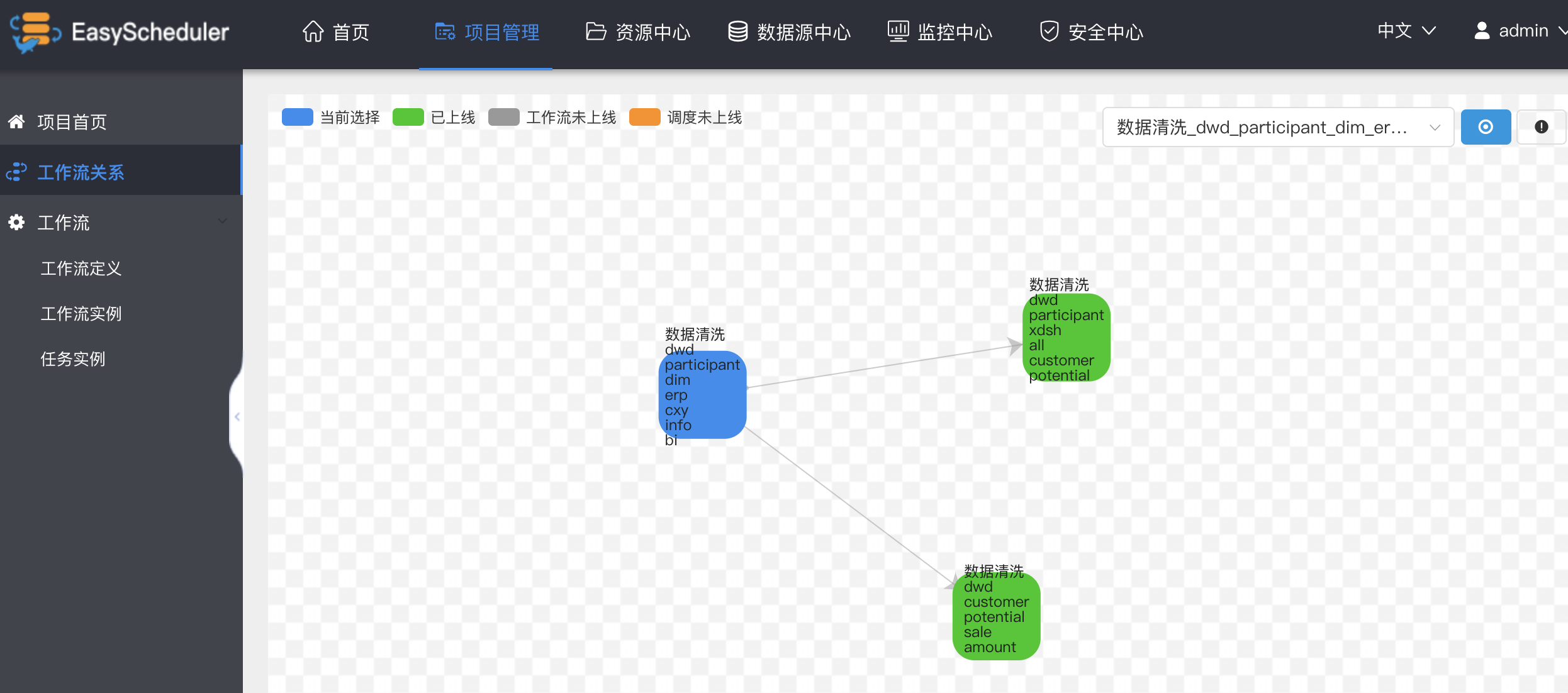The width and height of the screenshot is (1568, 693).
Task: Click the 工作流 gear icon
Action: [16, 222]
